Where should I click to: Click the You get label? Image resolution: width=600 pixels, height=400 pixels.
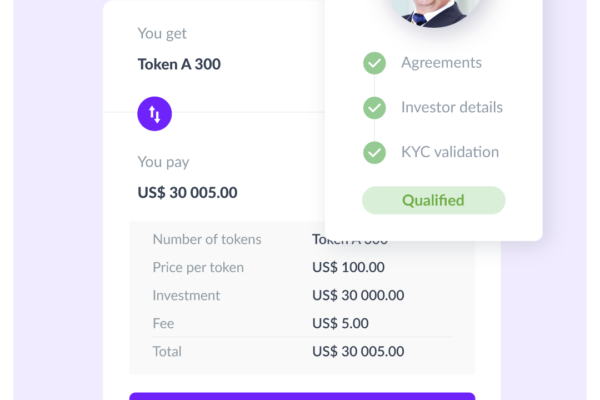[x=162, y=34]
